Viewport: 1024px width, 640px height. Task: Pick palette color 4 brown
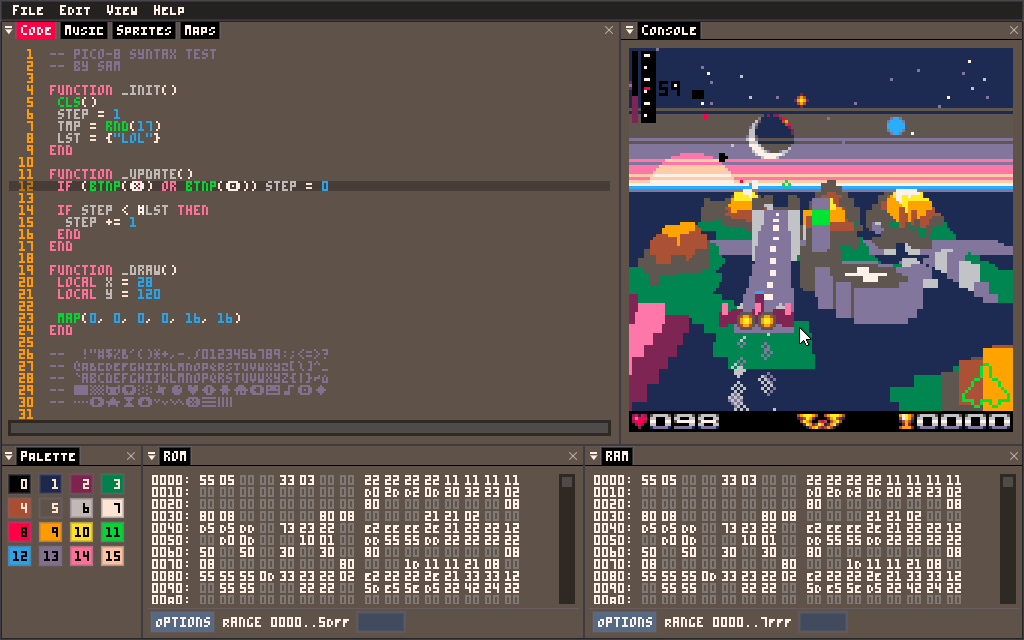(20, 508)
